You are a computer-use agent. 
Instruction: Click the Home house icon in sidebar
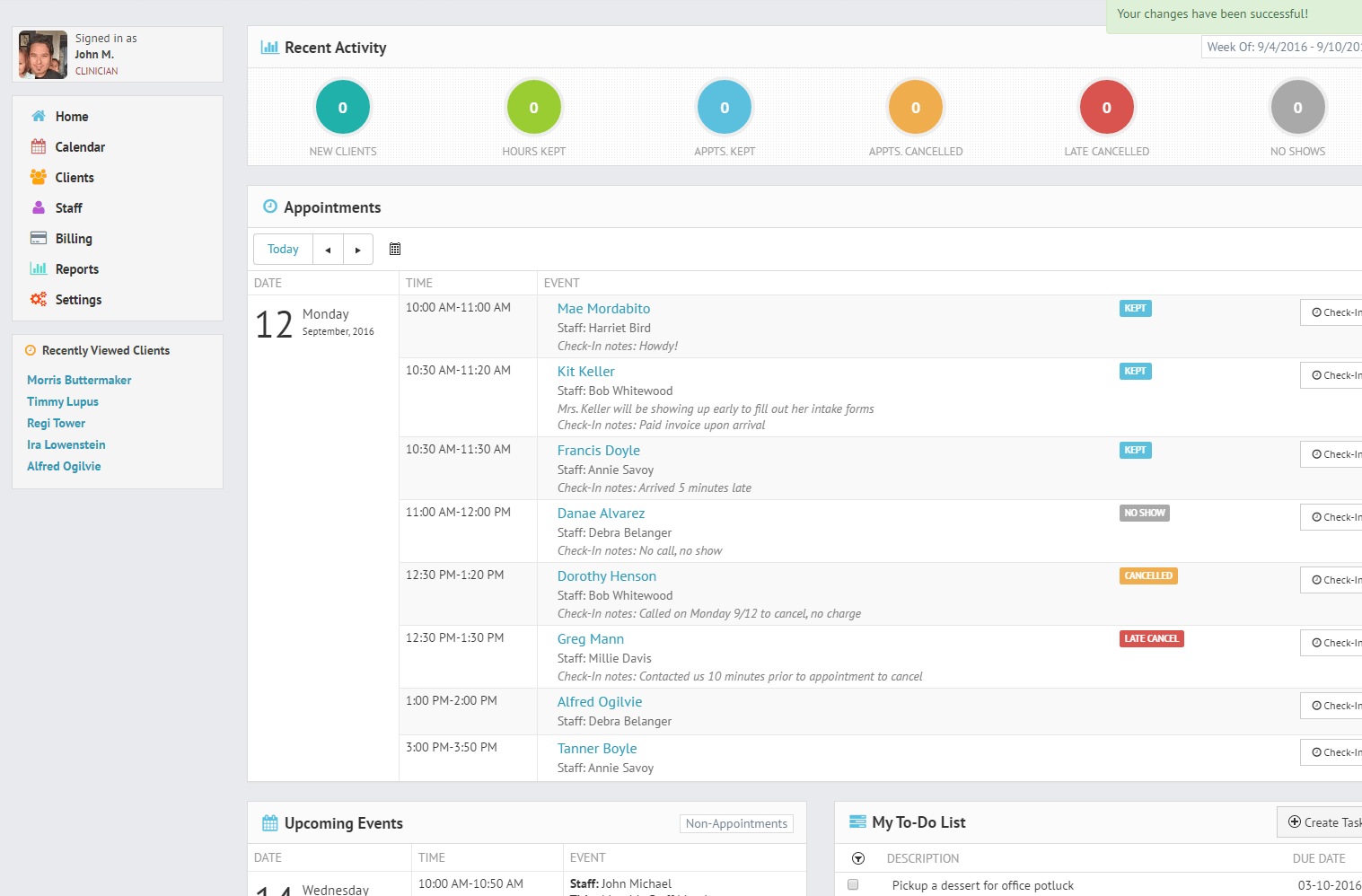[39, 116]
